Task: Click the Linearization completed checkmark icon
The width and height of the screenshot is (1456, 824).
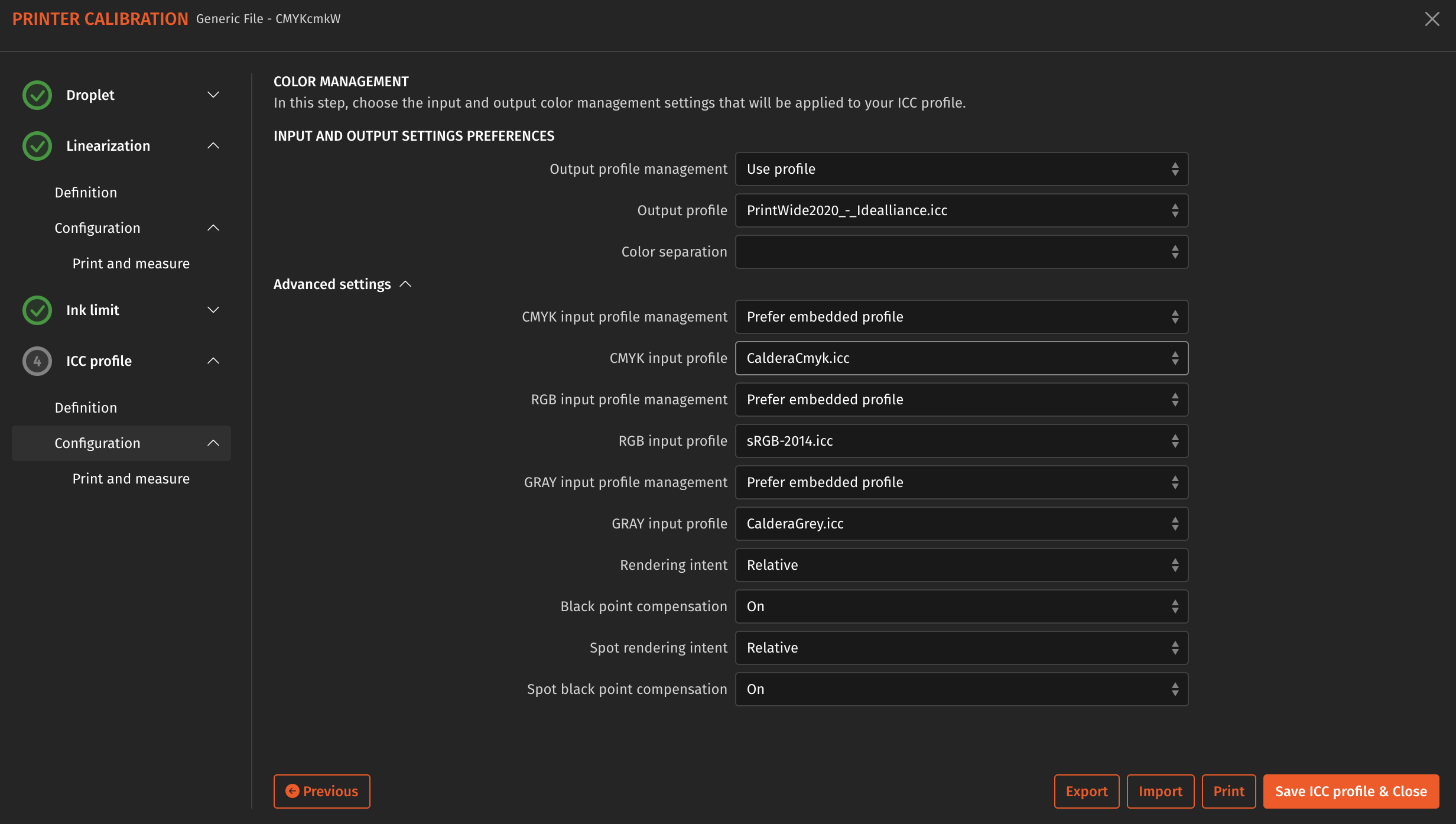Action: (37, 146)
